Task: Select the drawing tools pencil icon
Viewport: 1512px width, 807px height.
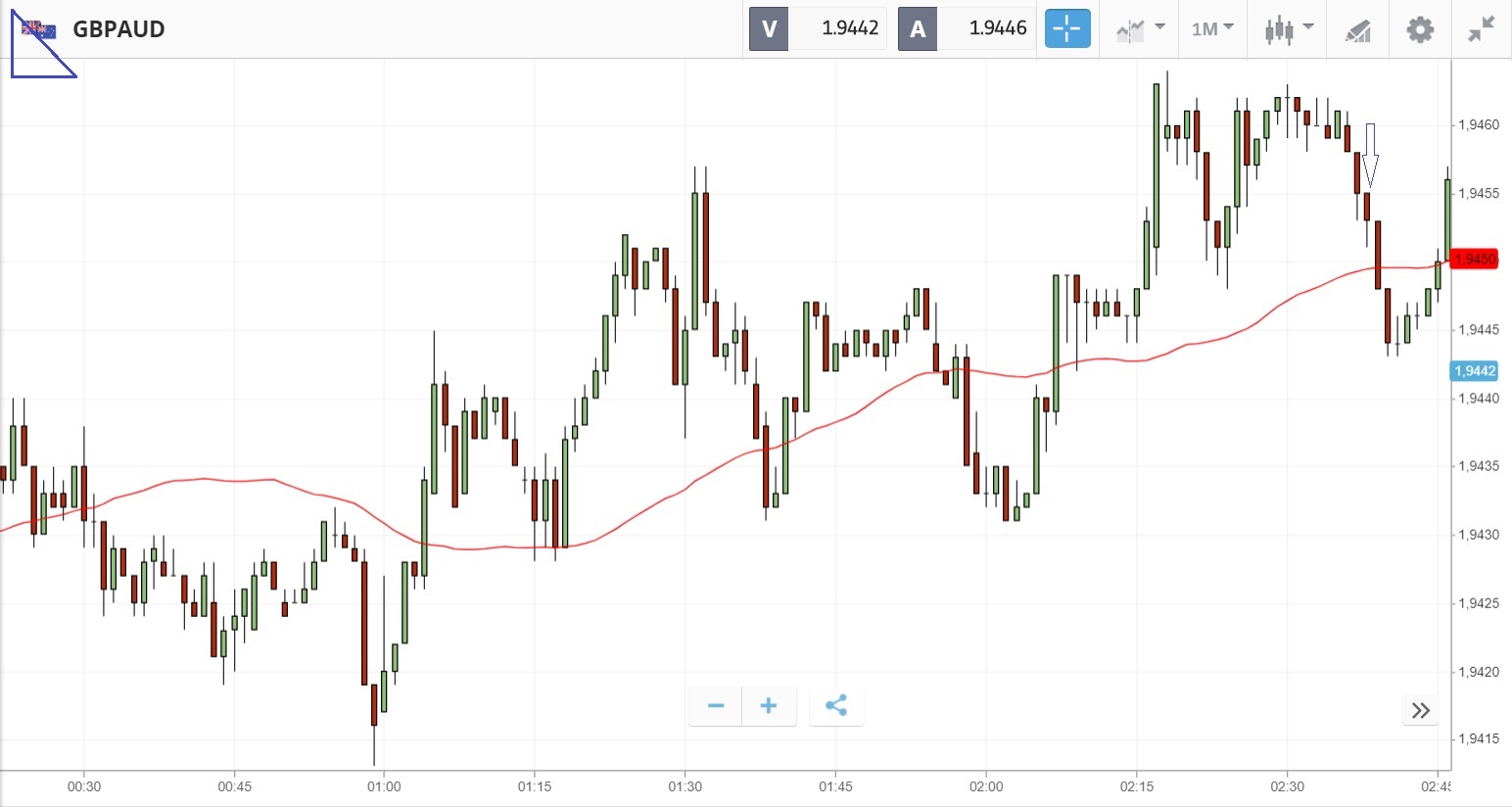Action: coord(1357,30)
